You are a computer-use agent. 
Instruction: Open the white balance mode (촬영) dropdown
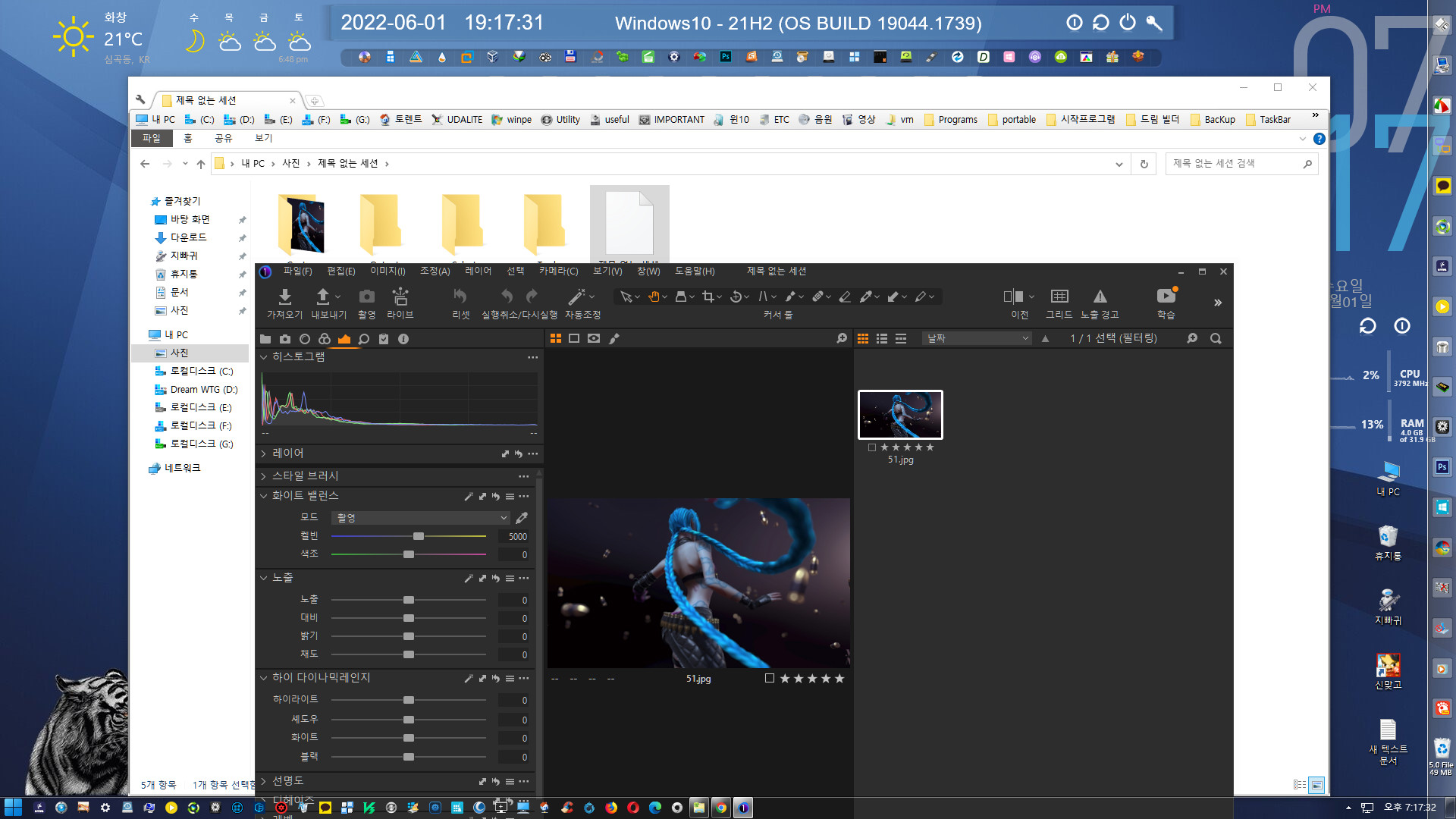pyautogui.click(x=420, y=518)
